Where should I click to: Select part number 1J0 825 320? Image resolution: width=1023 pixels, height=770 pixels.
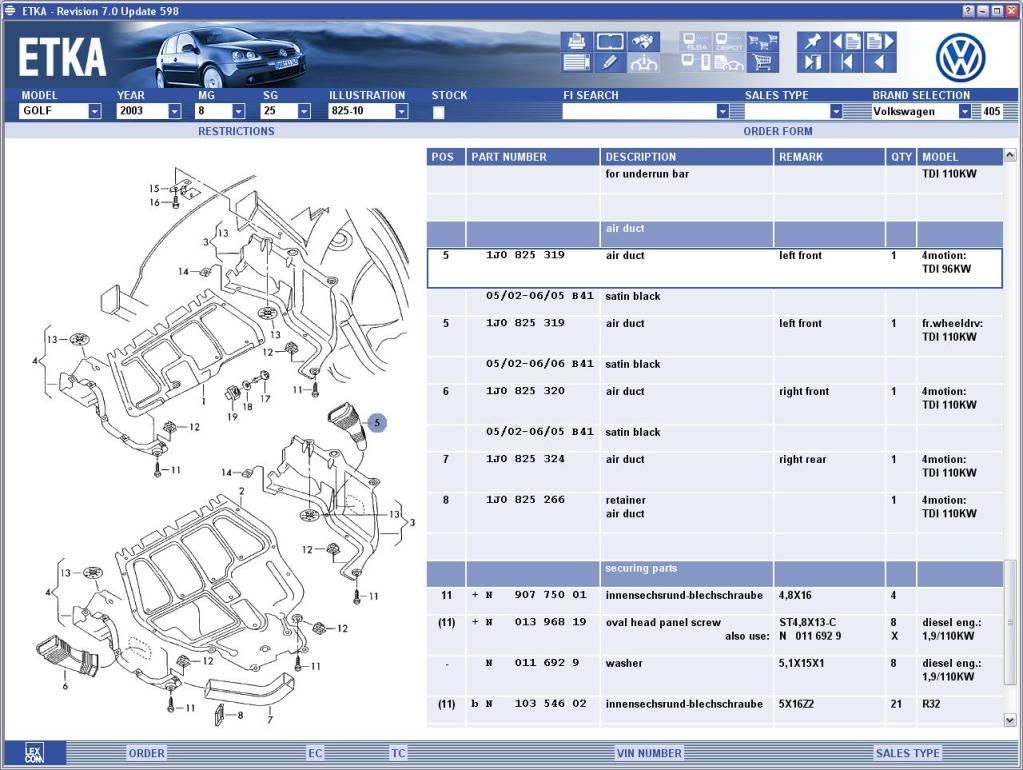[x=525, y=391]
